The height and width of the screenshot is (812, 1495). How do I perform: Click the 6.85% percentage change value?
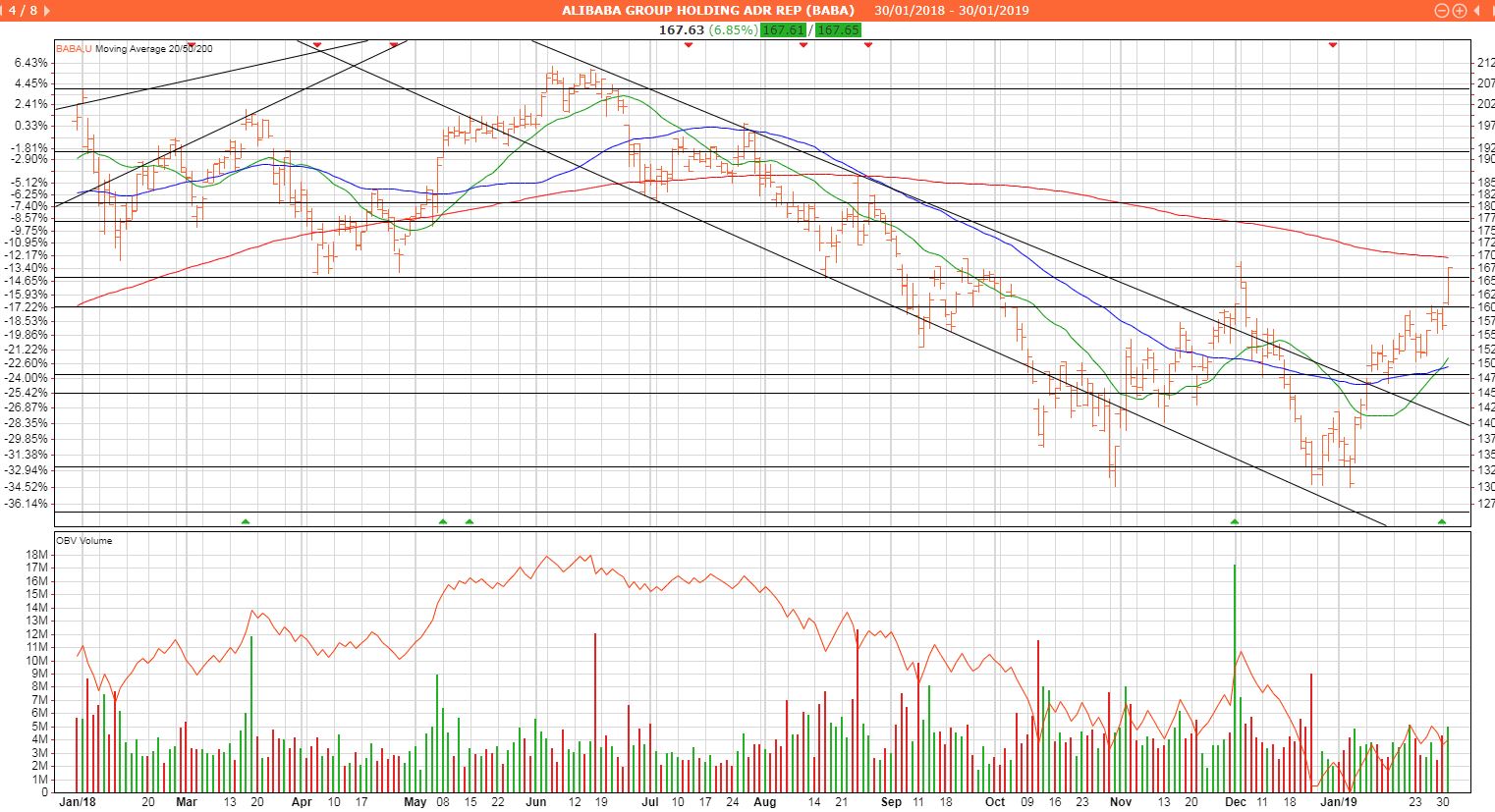click(734, 30)
